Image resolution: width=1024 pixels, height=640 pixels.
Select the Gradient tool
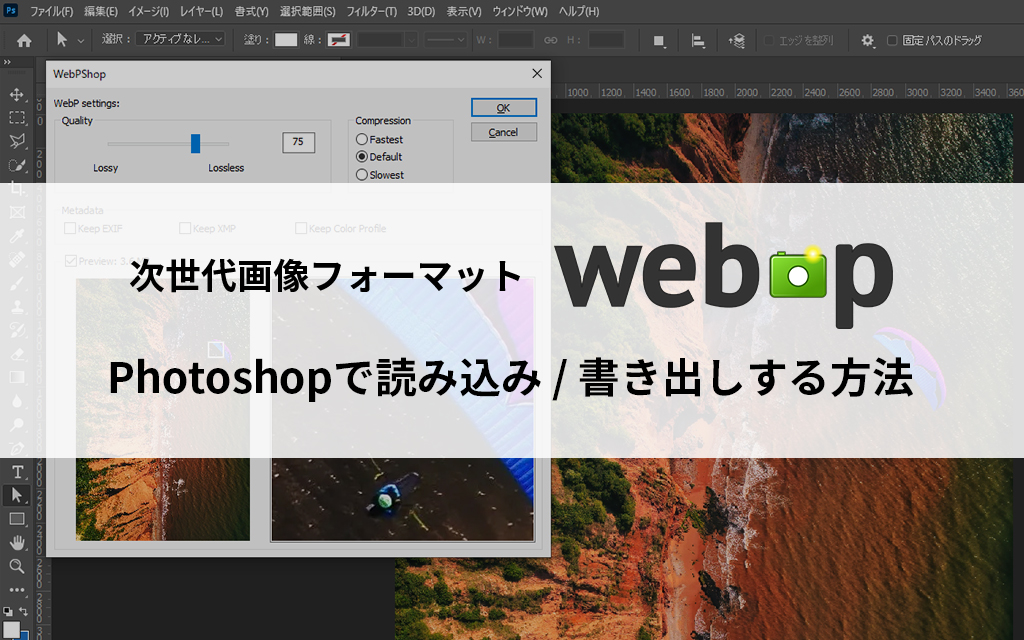17,377
